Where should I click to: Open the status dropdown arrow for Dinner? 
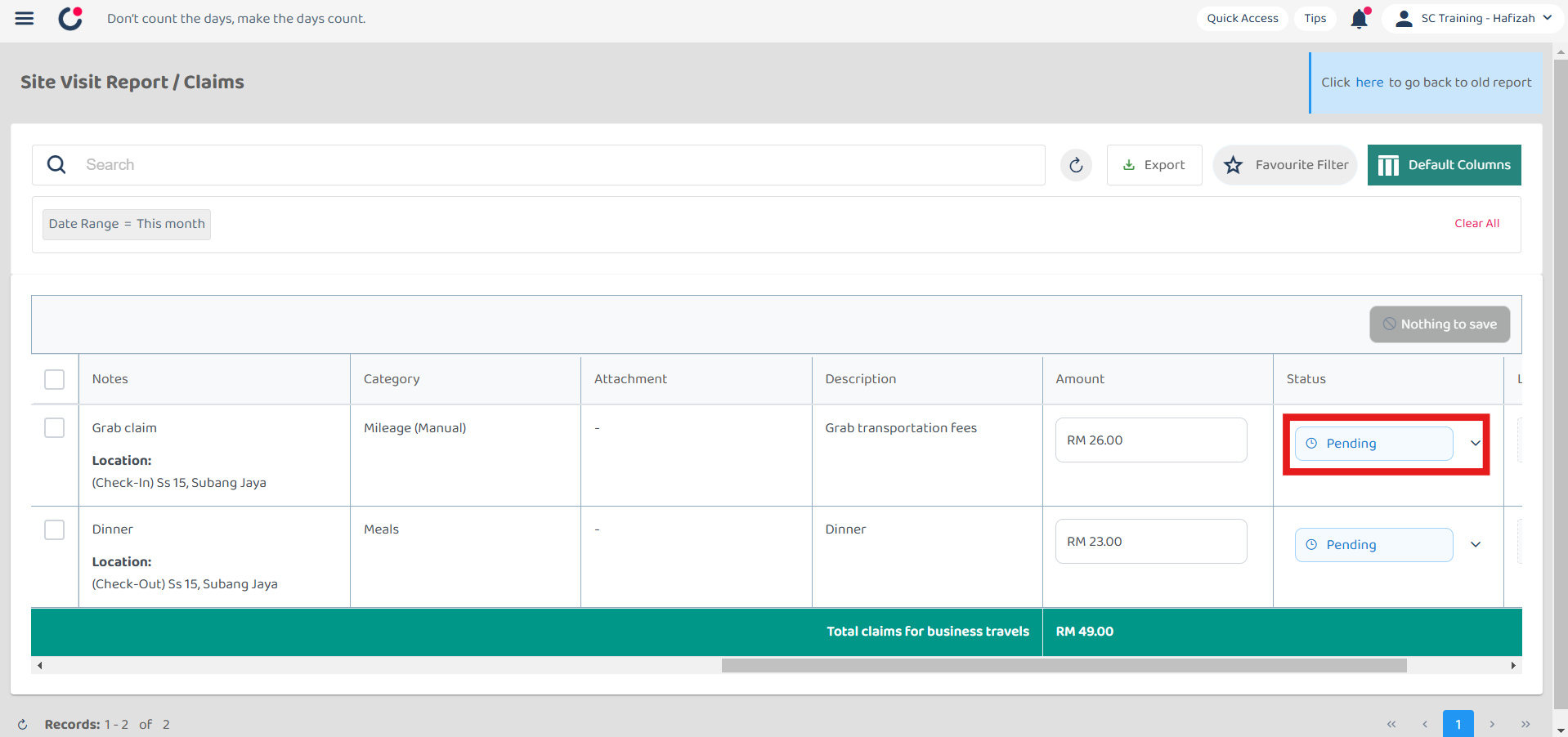[x=1476, y=544]
